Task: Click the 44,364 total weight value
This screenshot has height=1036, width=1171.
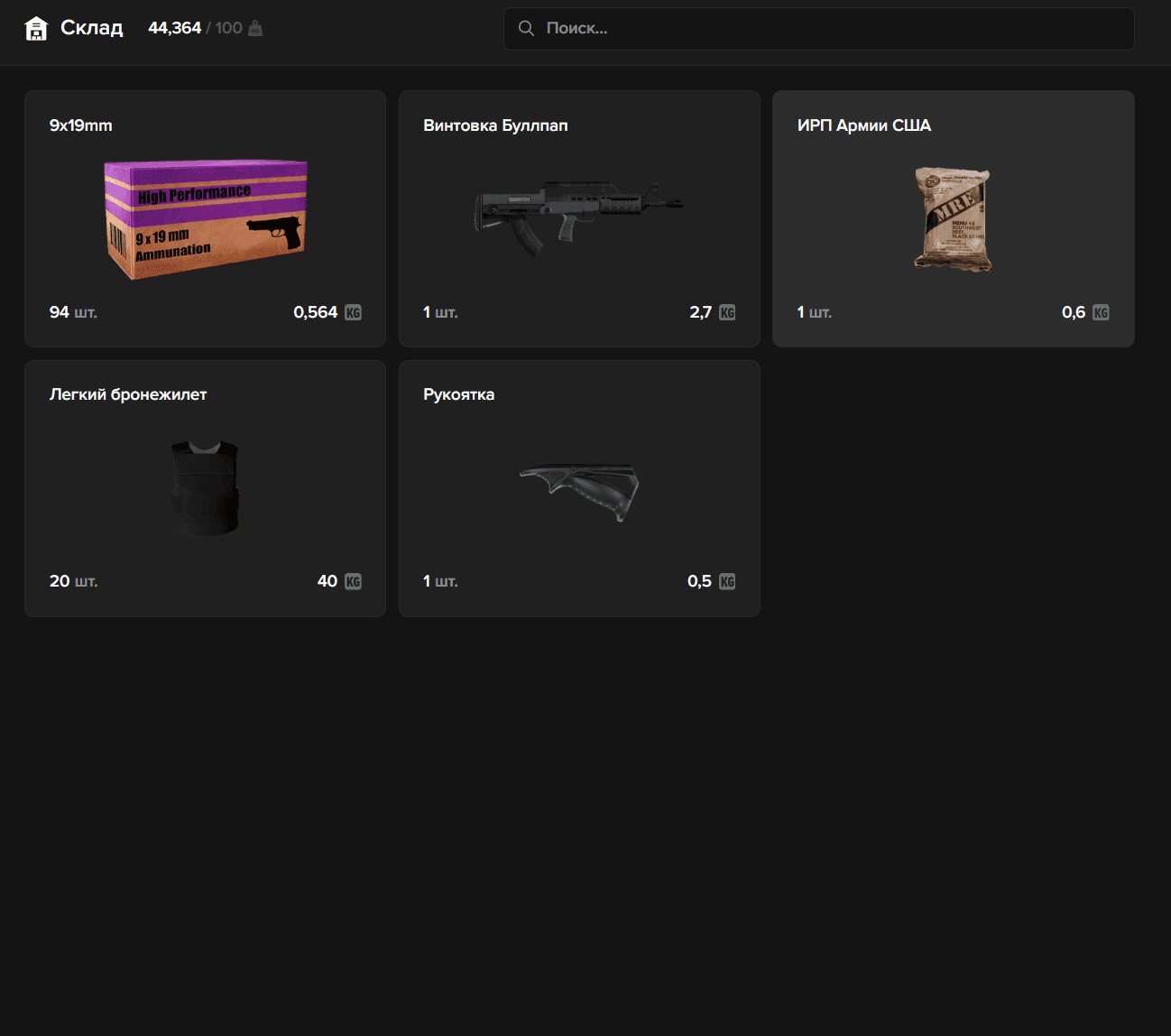Action: (x=174, y=28)
